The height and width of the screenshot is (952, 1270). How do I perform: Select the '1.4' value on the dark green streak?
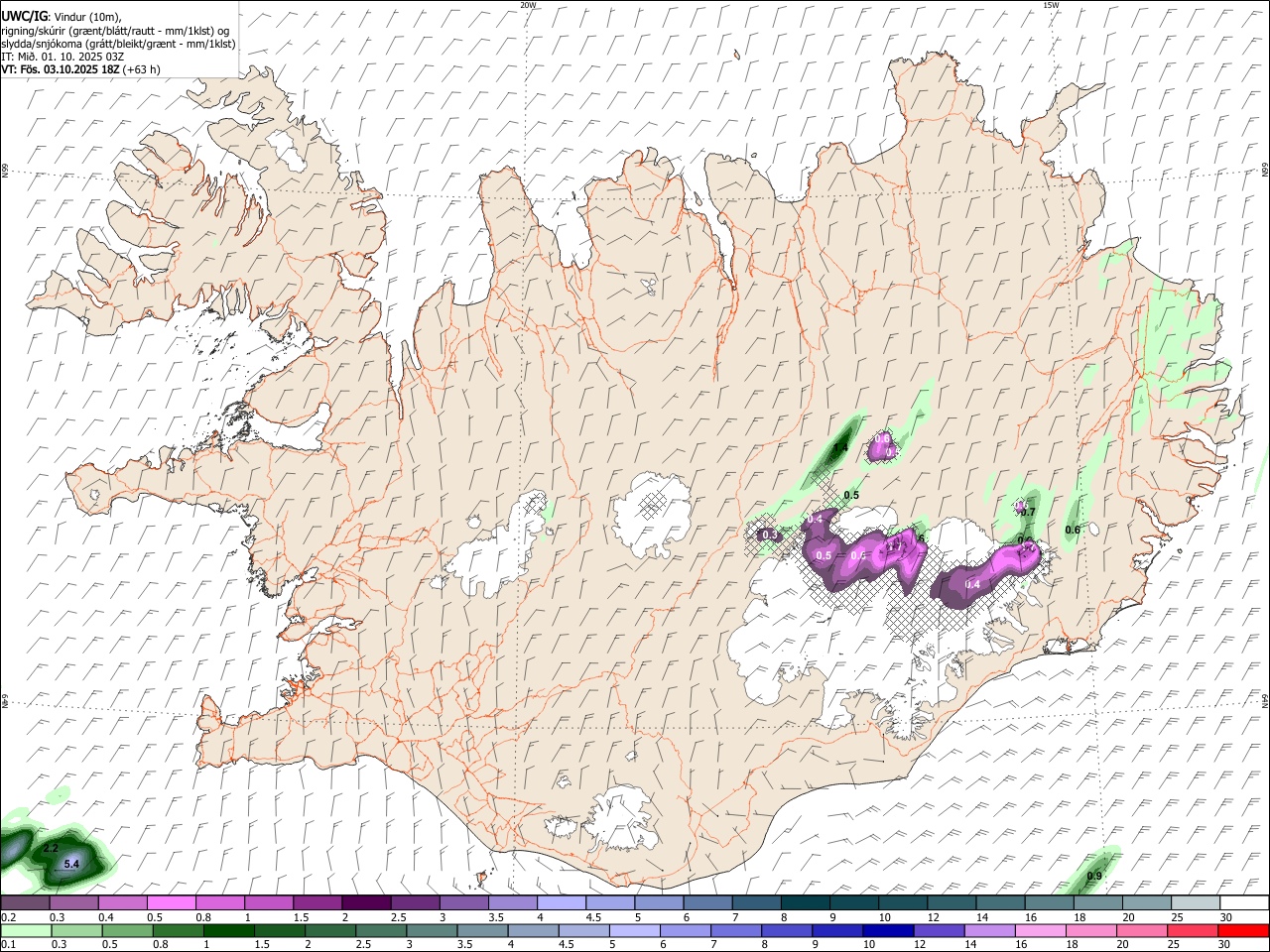pos(840,449)
